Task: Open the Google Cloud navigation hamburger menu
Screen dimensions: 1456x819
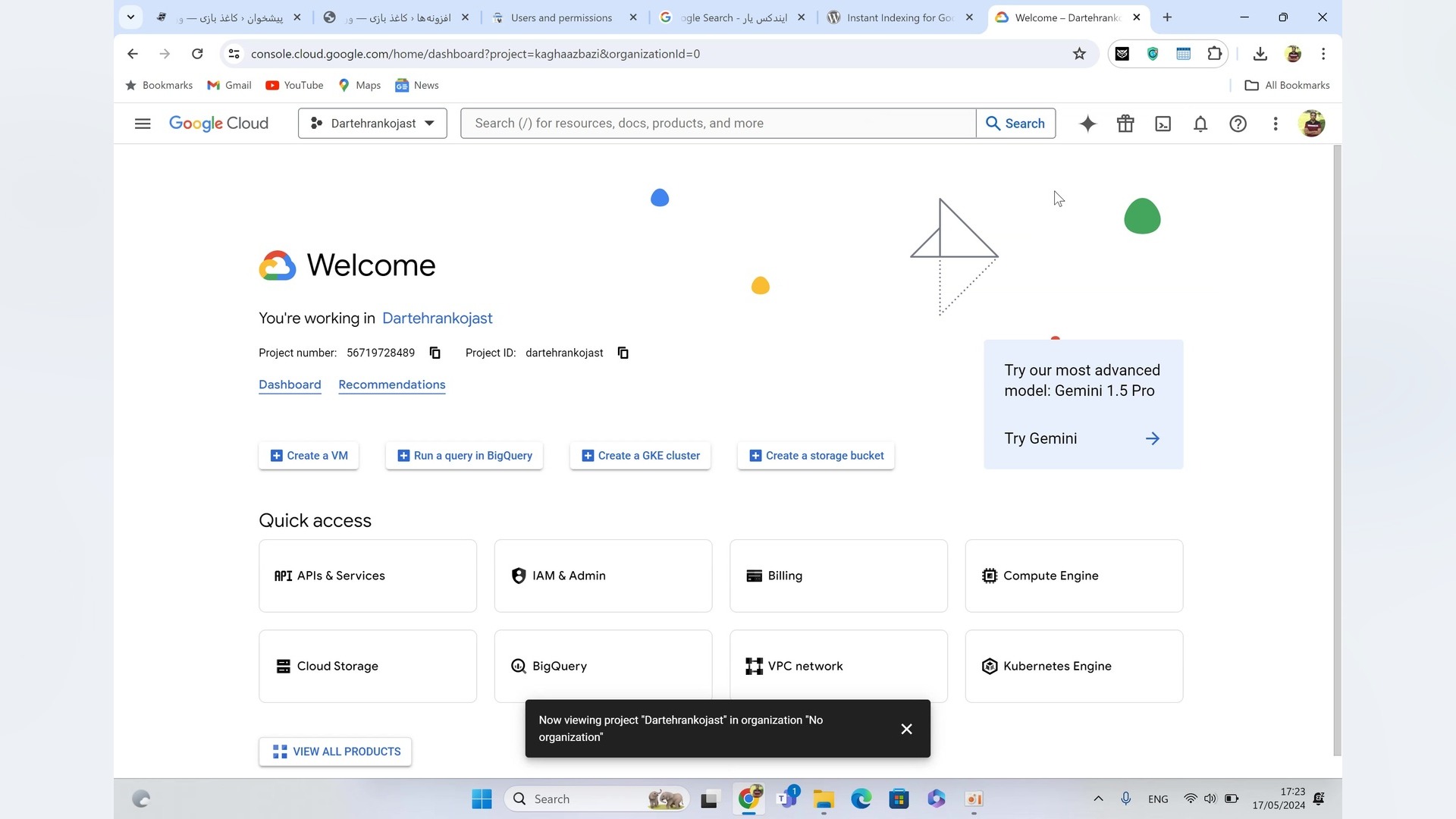Action: coord(143,124)
